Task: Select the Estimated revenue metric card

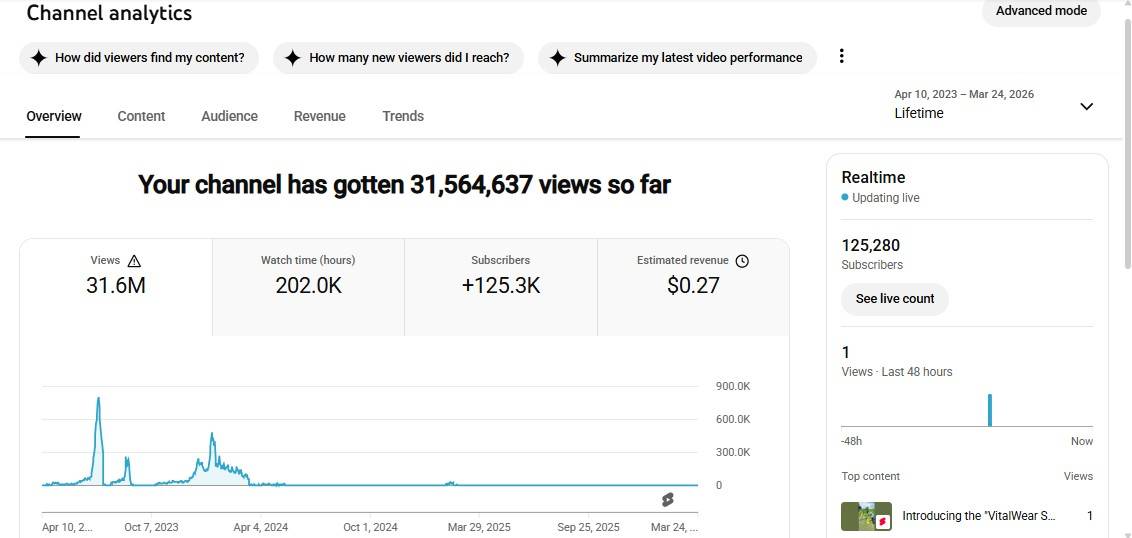Action: (692, 286)
